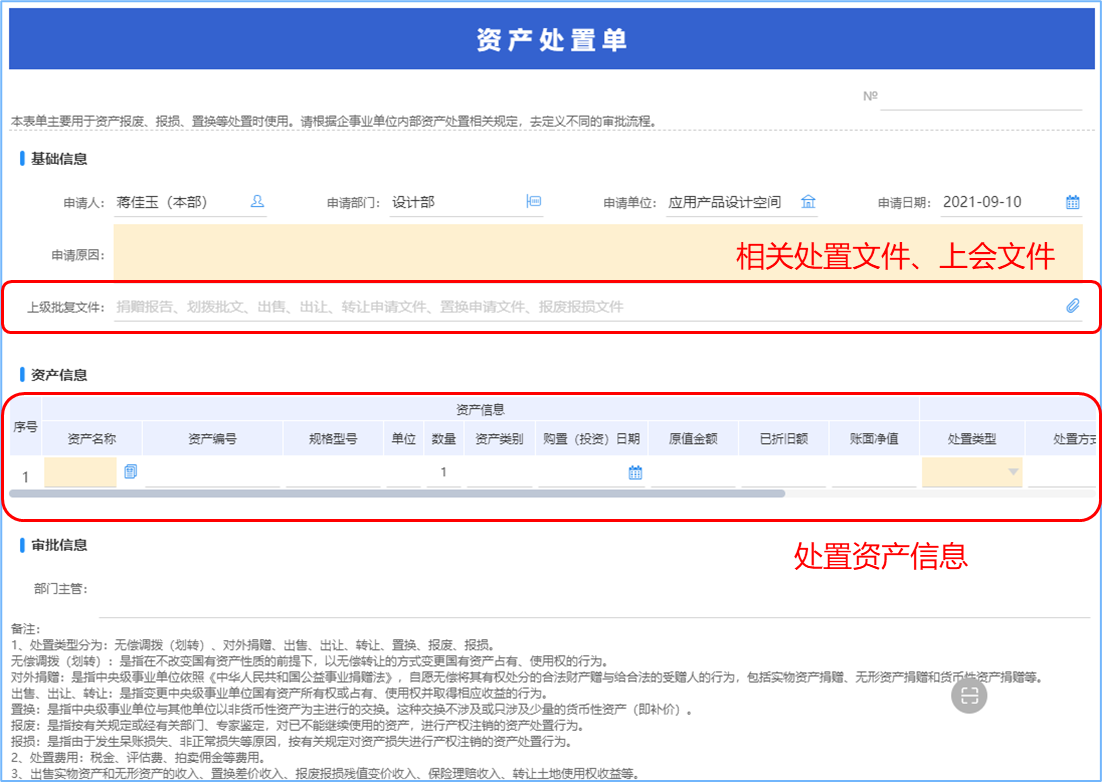Image resolution: width=1102 pixels, height=782 pixels.
Task: Open the department selector icon next to 设计部
Action: tap(534, 202)
